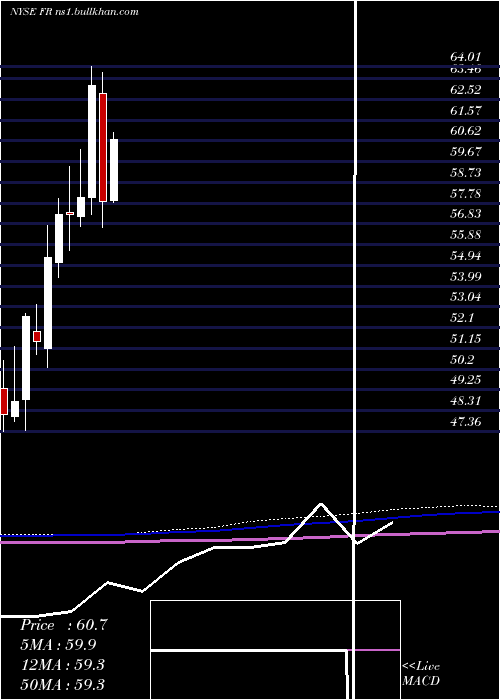
Task: Click the <<Live MACD label
Action: (421, 674)
